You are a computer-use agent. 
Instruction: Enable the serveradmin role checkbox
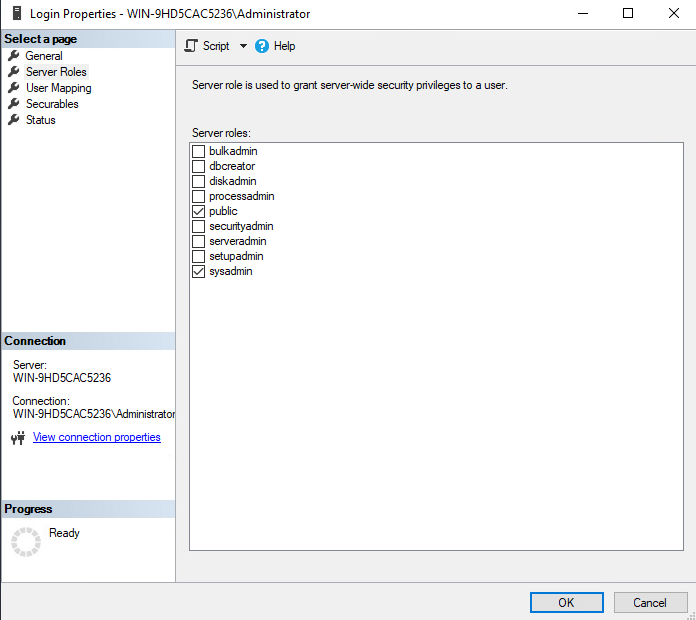[198, 241]
